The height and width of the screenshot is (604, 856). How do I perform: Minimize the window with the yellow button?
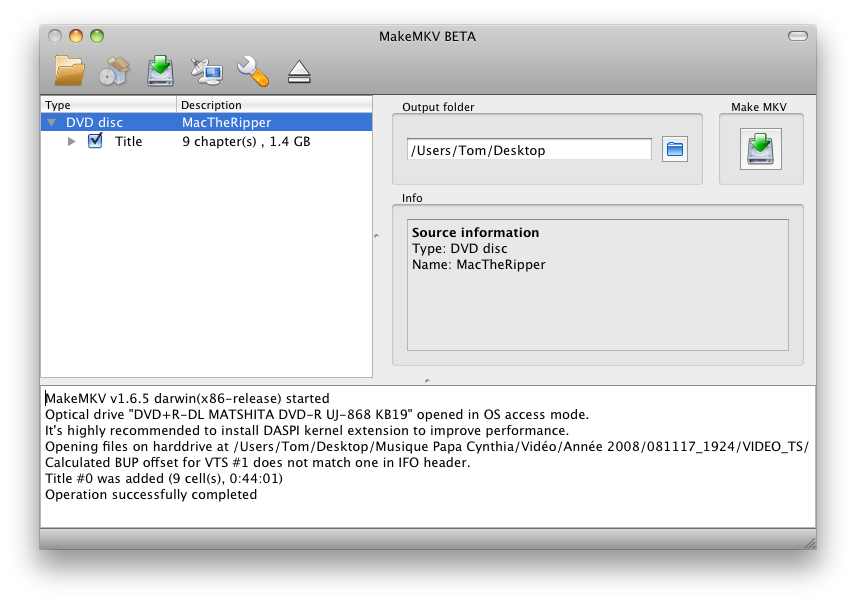coord(76,36)
